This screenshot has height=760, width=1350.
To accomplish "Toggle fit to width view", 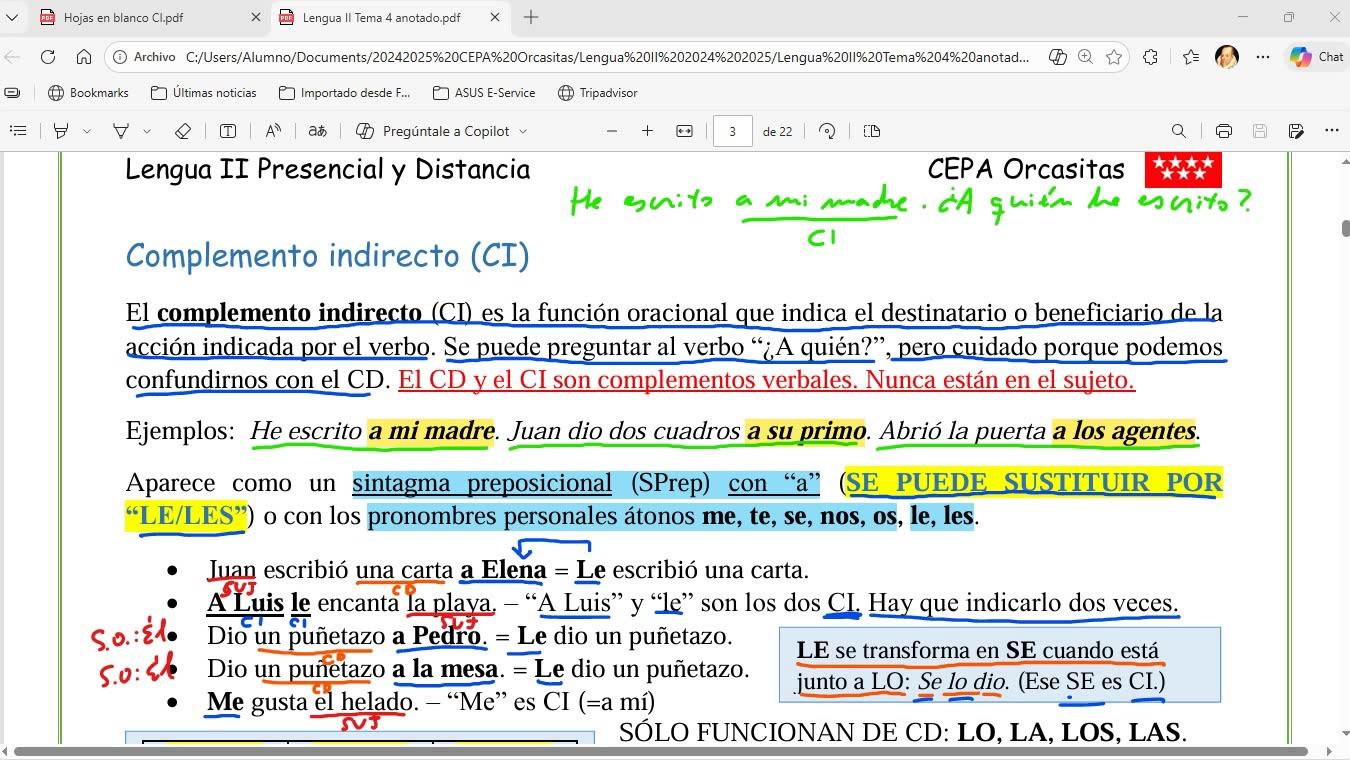I will tap(684, 131).
